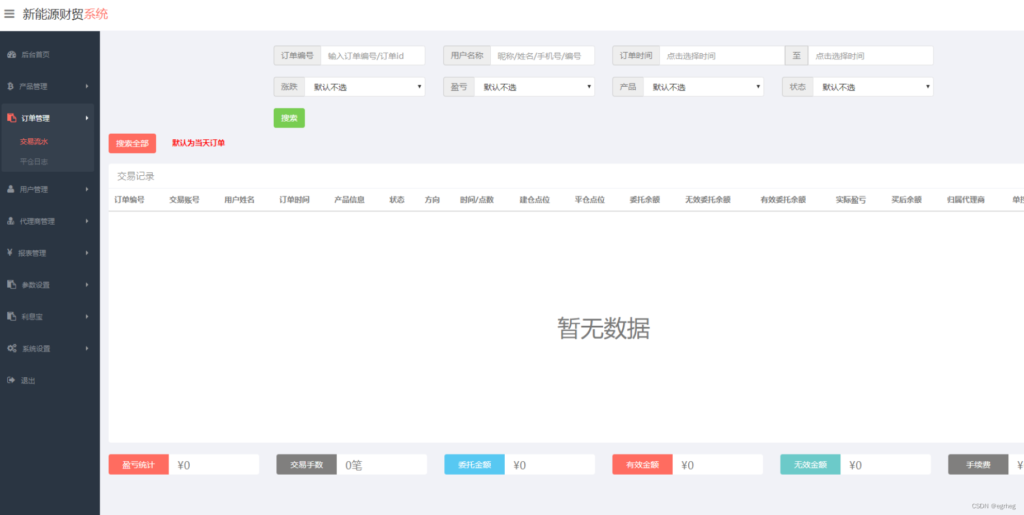Expand the 系统设置 arrow

coord(87,349)
